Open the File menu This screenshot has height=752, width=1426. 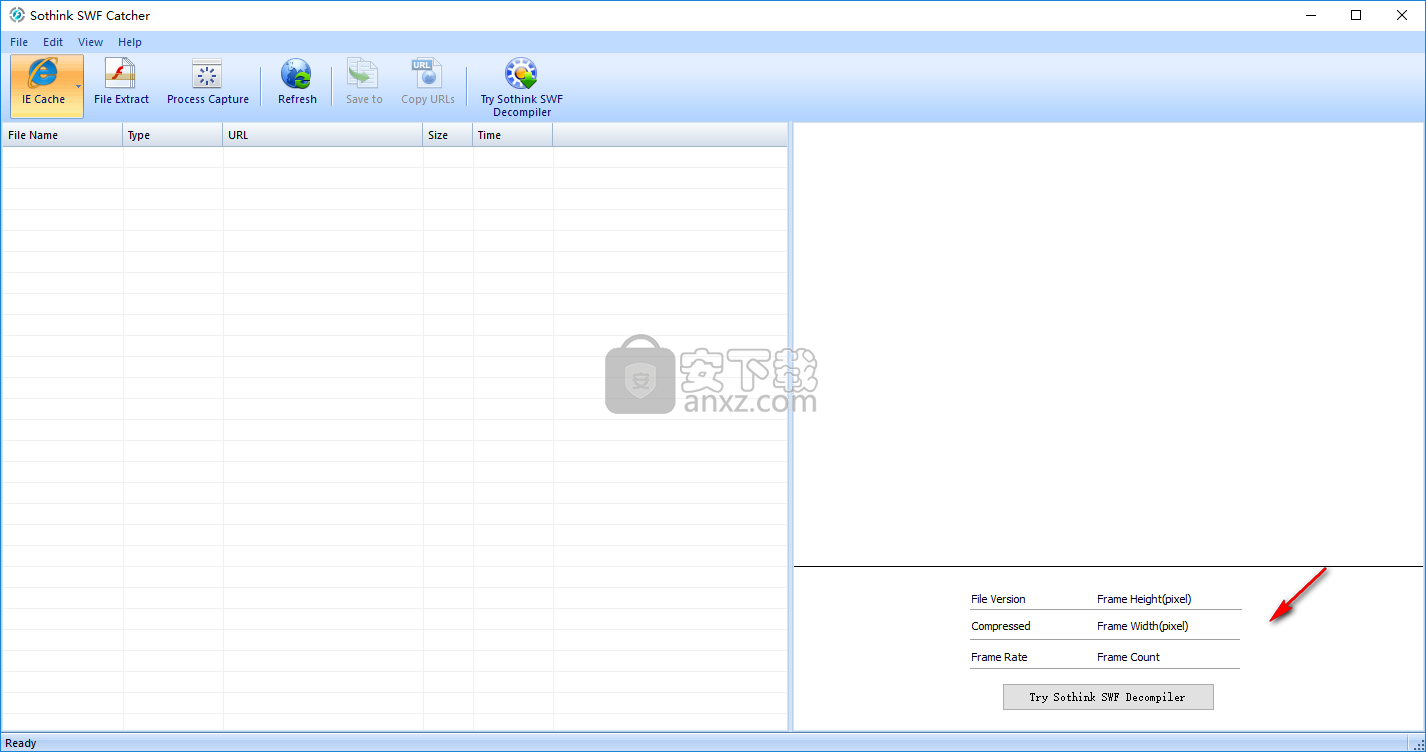19,42
